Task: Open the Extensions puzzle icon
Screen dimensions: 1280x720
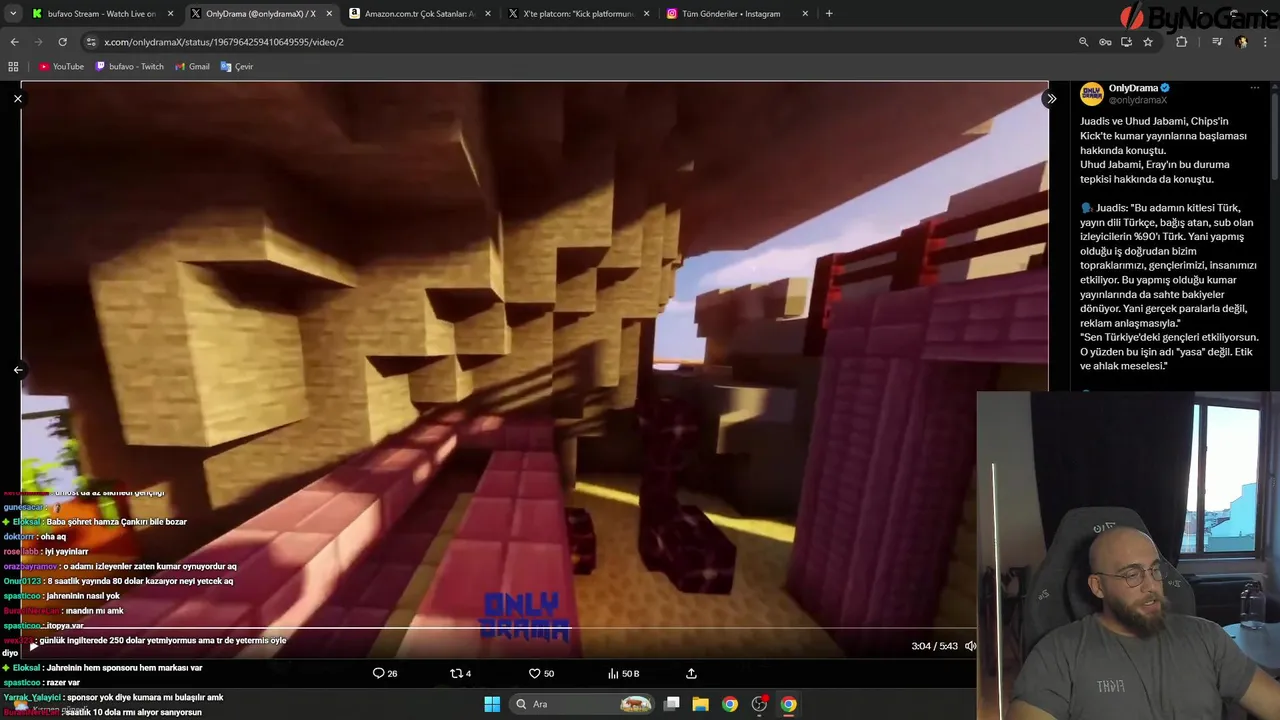Action: point(1181,42)
